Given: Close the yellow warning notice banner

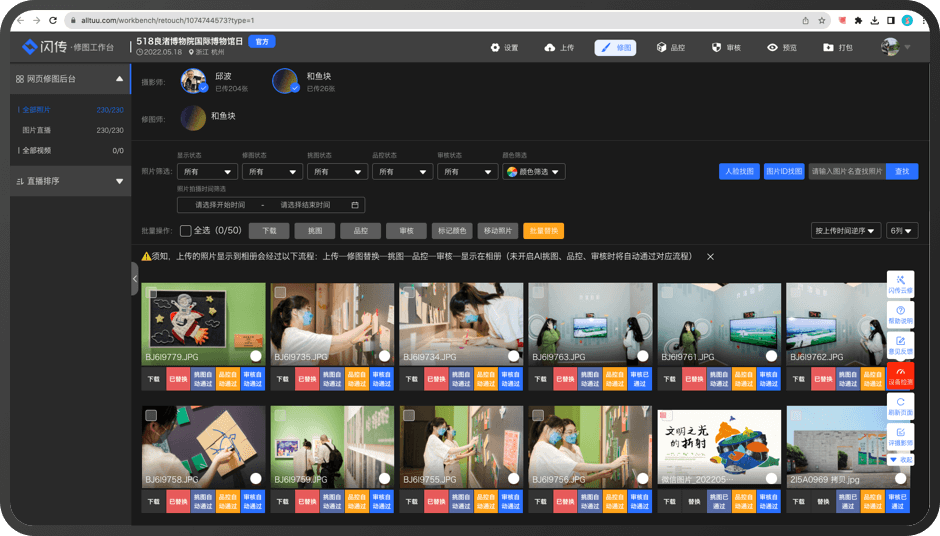Looking at the screenshot, I should click(x=710, y=257).
